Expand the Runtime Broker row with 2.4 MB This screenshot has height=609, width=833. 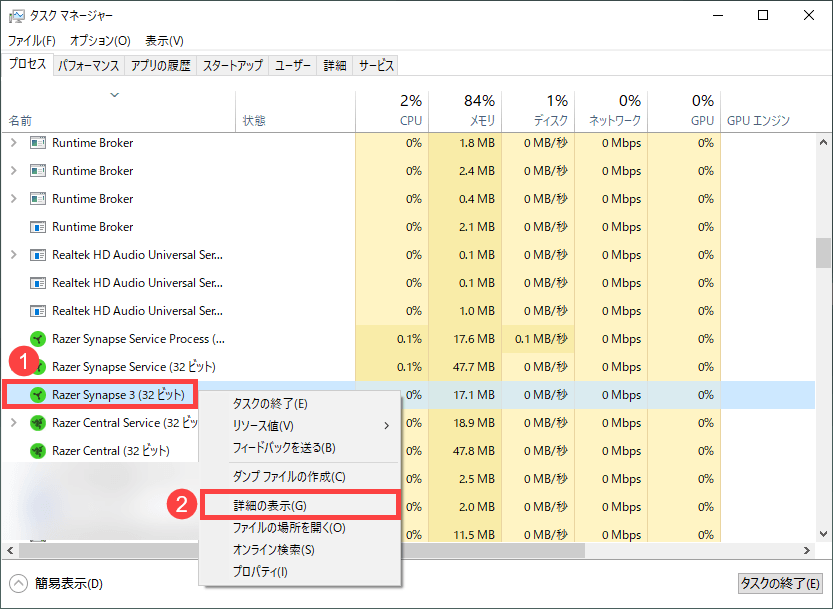14,171
